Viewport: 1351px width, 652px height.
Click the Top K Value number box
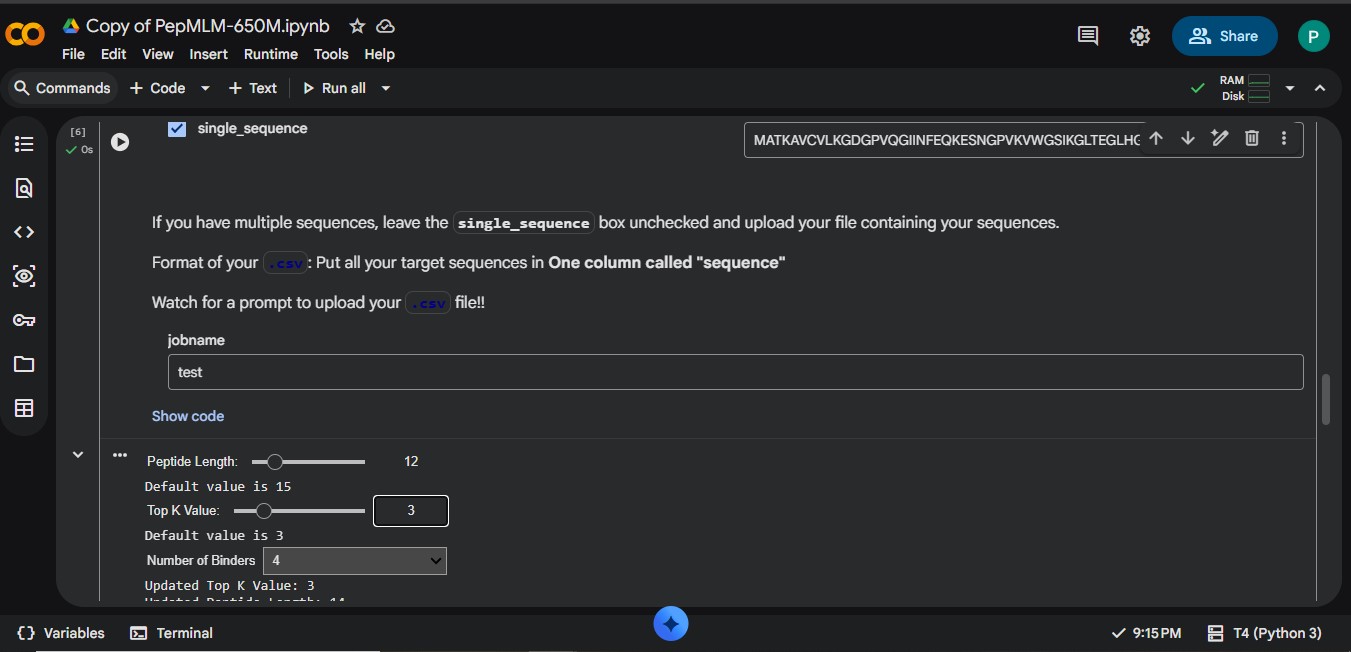(411, 510)
